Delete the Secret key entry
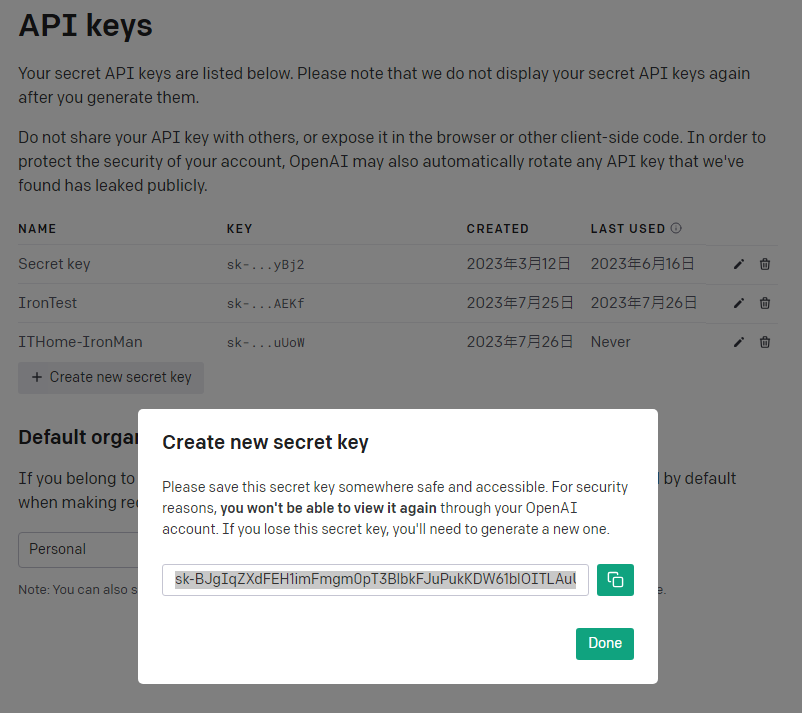 click(765, 264)
